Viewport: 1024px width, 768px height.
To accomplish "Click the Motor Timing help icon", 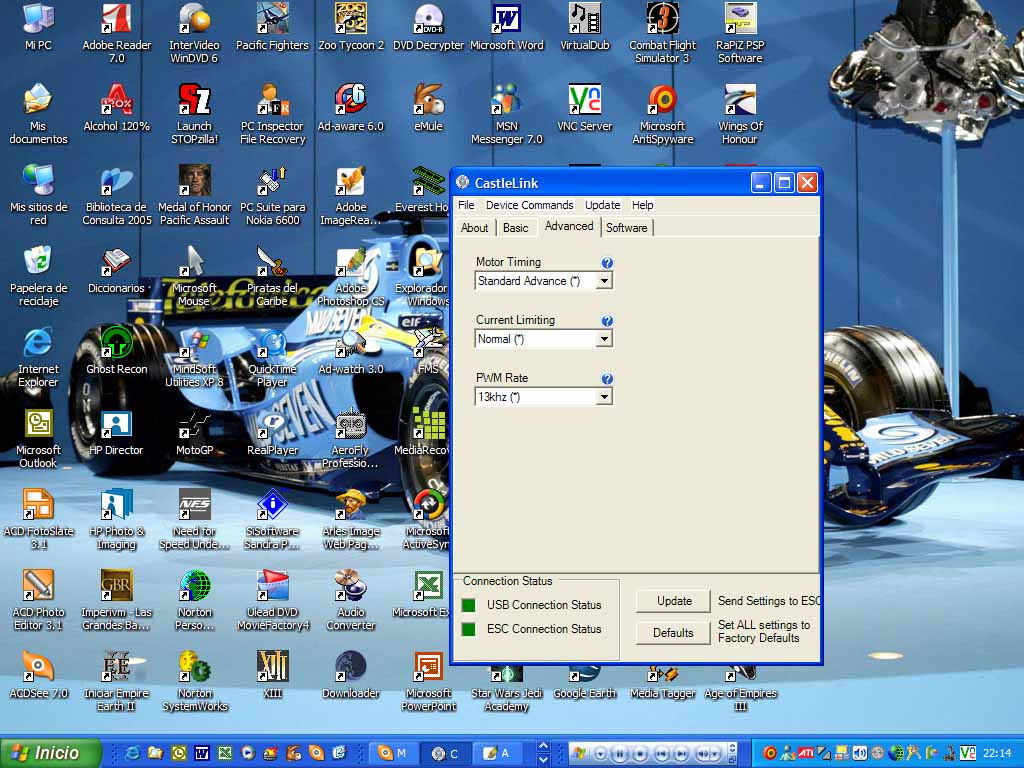I will tap(607, 263).
